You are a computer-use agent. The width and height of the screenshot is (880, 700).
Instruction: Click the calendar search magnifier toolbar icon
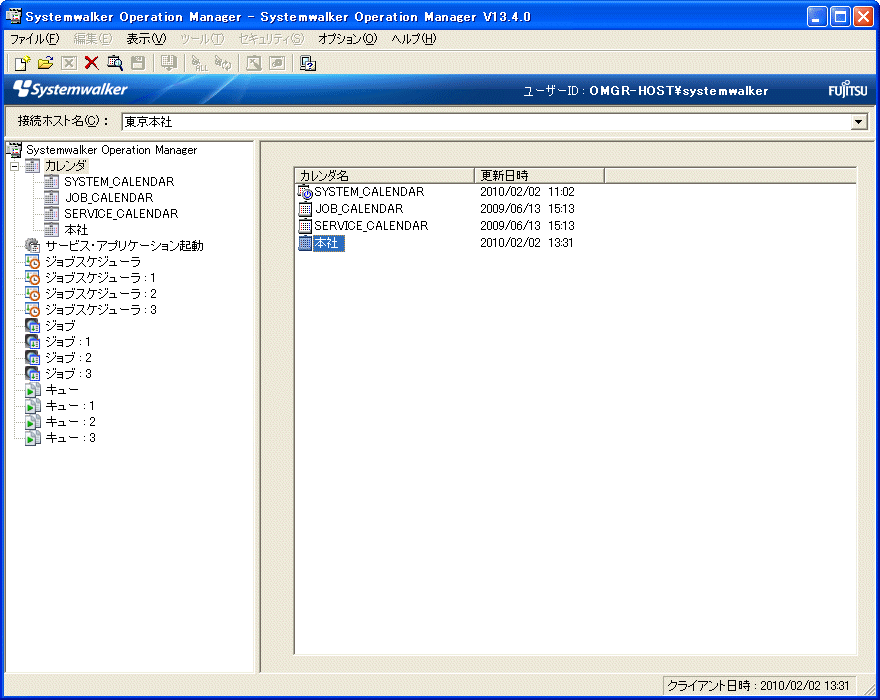point(115,63)
